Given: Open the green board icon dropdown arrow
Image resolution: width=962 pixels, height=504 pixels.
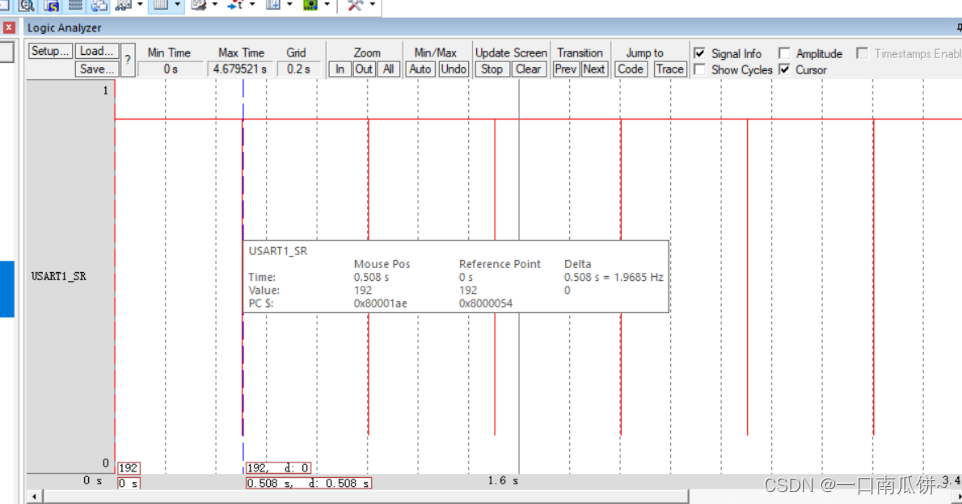Looking at the screenshot, I should click(327, 4).
